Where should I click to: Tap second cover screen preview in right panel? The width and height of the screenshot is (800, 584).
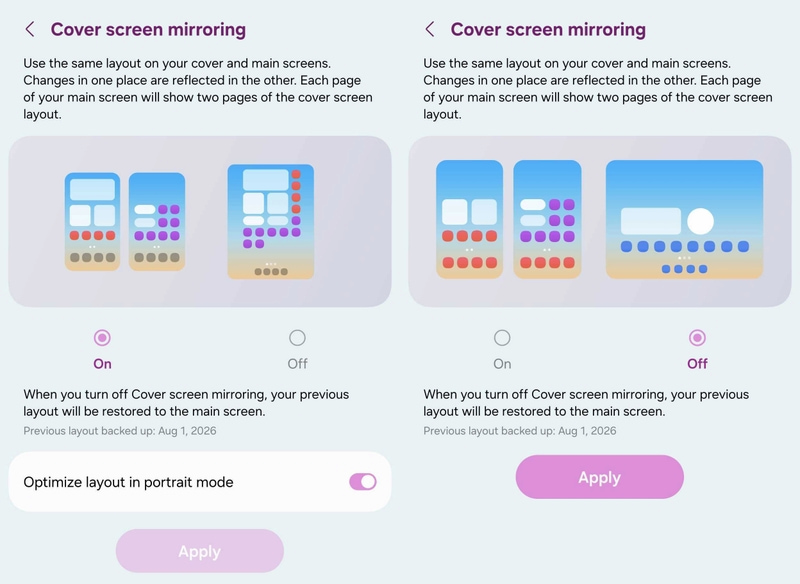(x=547, y=219)
